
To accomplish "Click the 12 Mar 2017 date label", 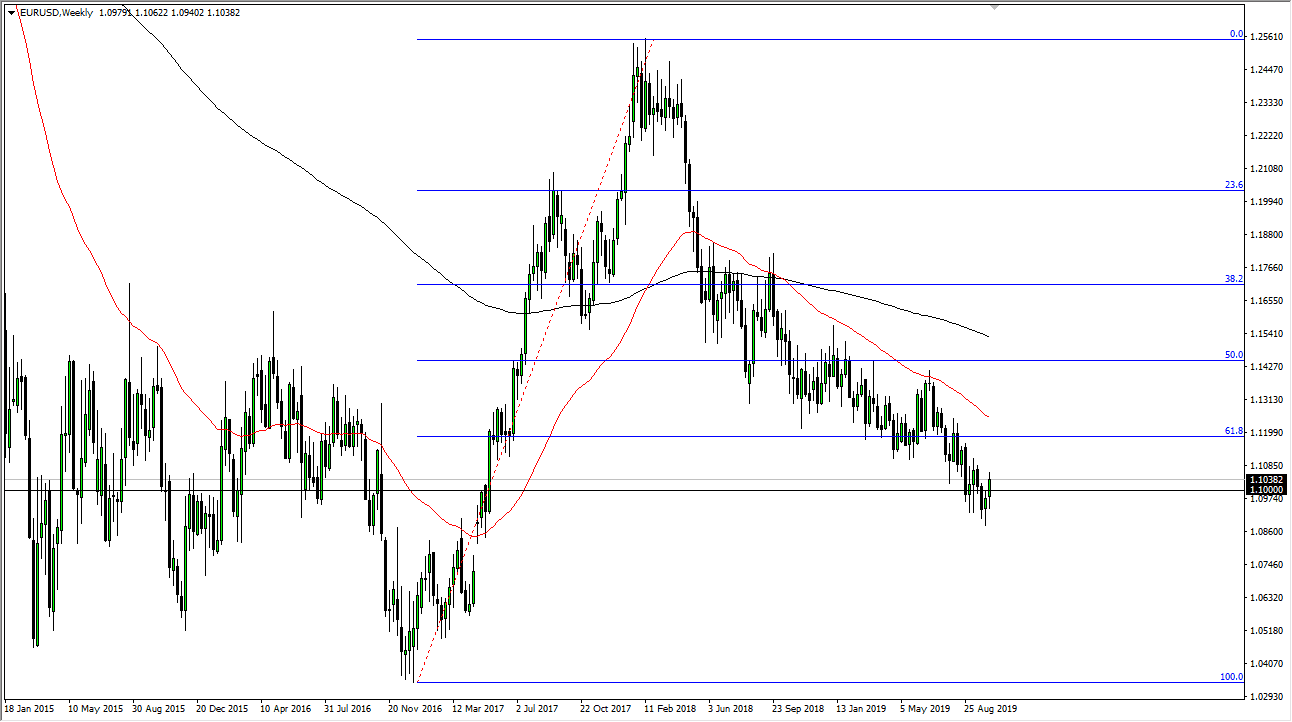I will [x=478, y=708].
